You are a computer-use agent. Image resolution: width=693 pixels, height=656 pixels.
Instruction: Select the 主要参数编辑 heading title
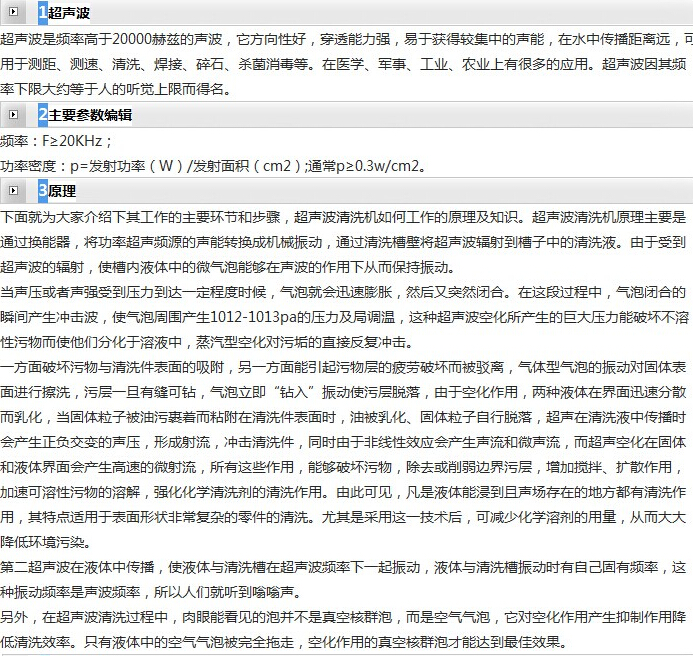pos(90,115)
